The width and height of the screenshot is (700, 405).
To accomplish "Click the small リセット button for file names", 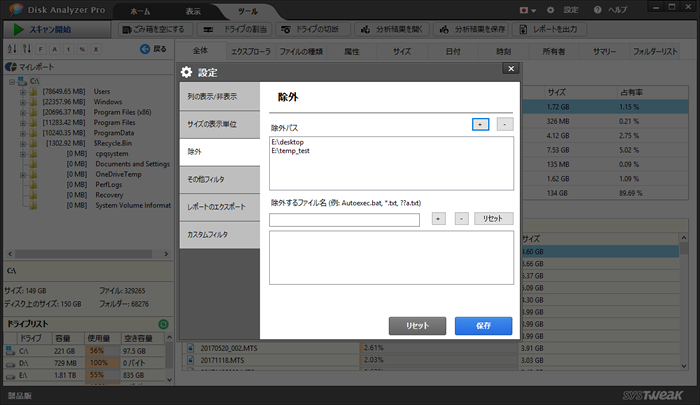I will pos(493,218).
